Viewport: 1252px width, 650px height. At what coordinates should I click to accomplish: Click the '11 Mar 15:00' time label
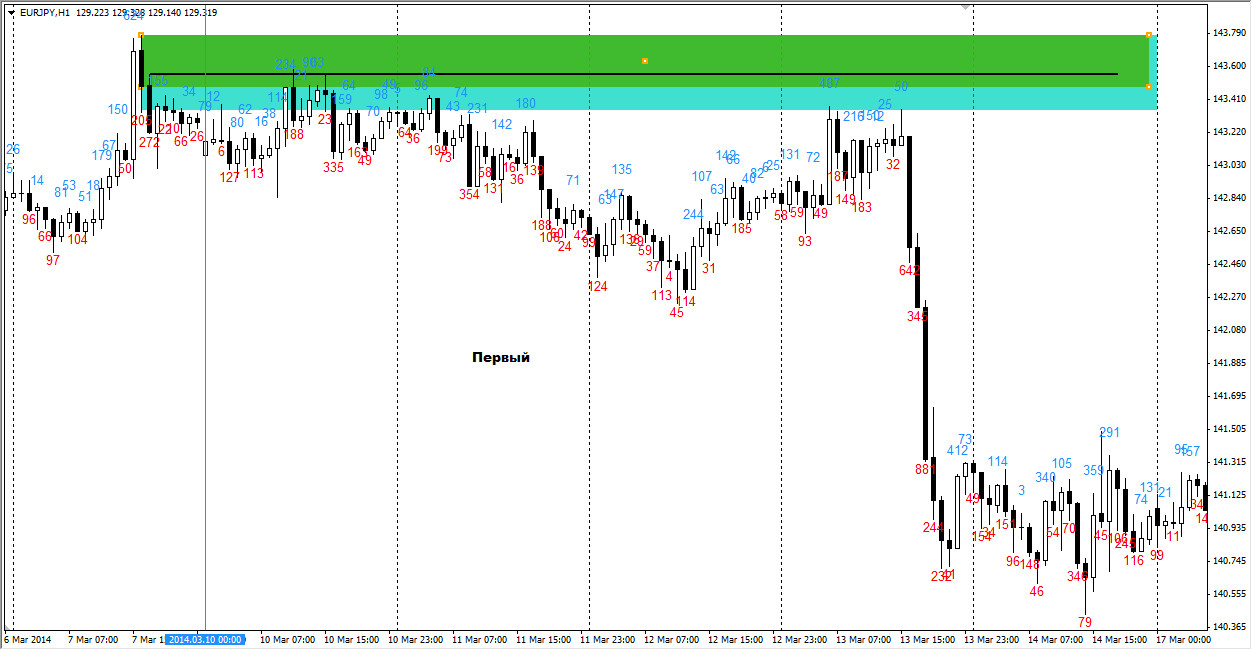[543, 638]
